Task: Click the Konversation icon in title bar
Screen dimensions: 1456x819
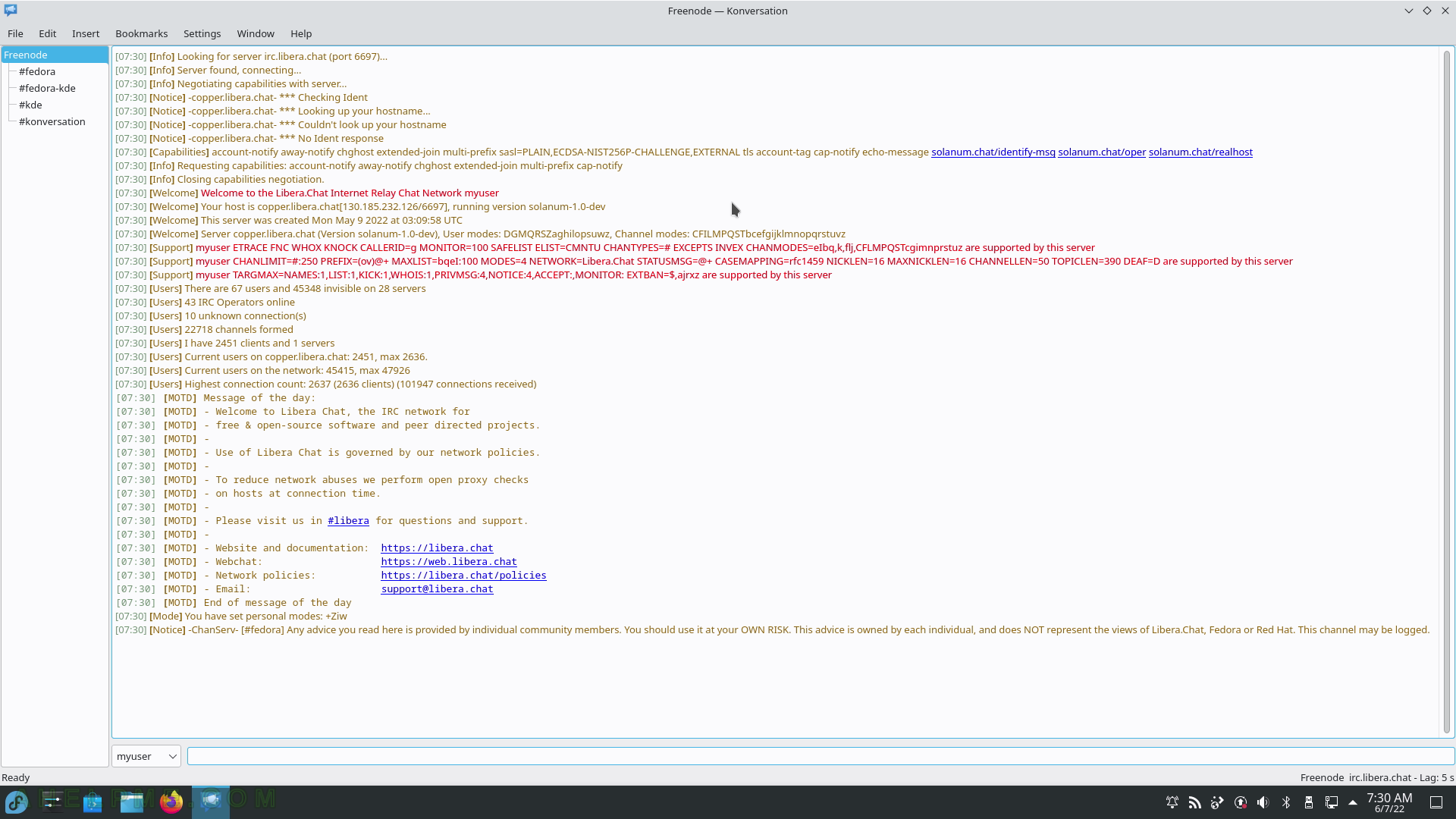Action: point(11,11)
